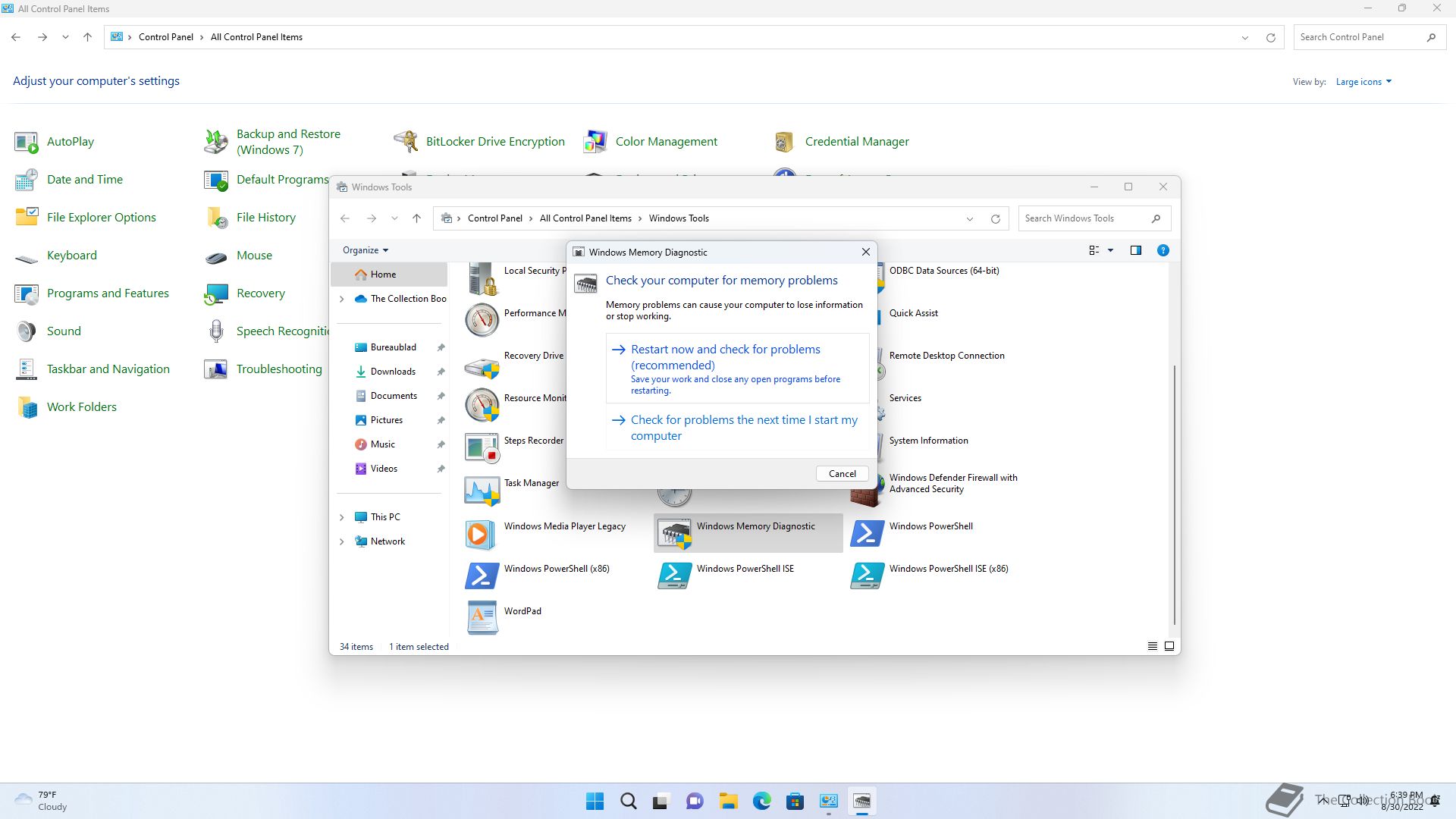Expand The Collection Book tree node
The image size is (1456, 819).
pyautogui.click(x=341, y=299)
